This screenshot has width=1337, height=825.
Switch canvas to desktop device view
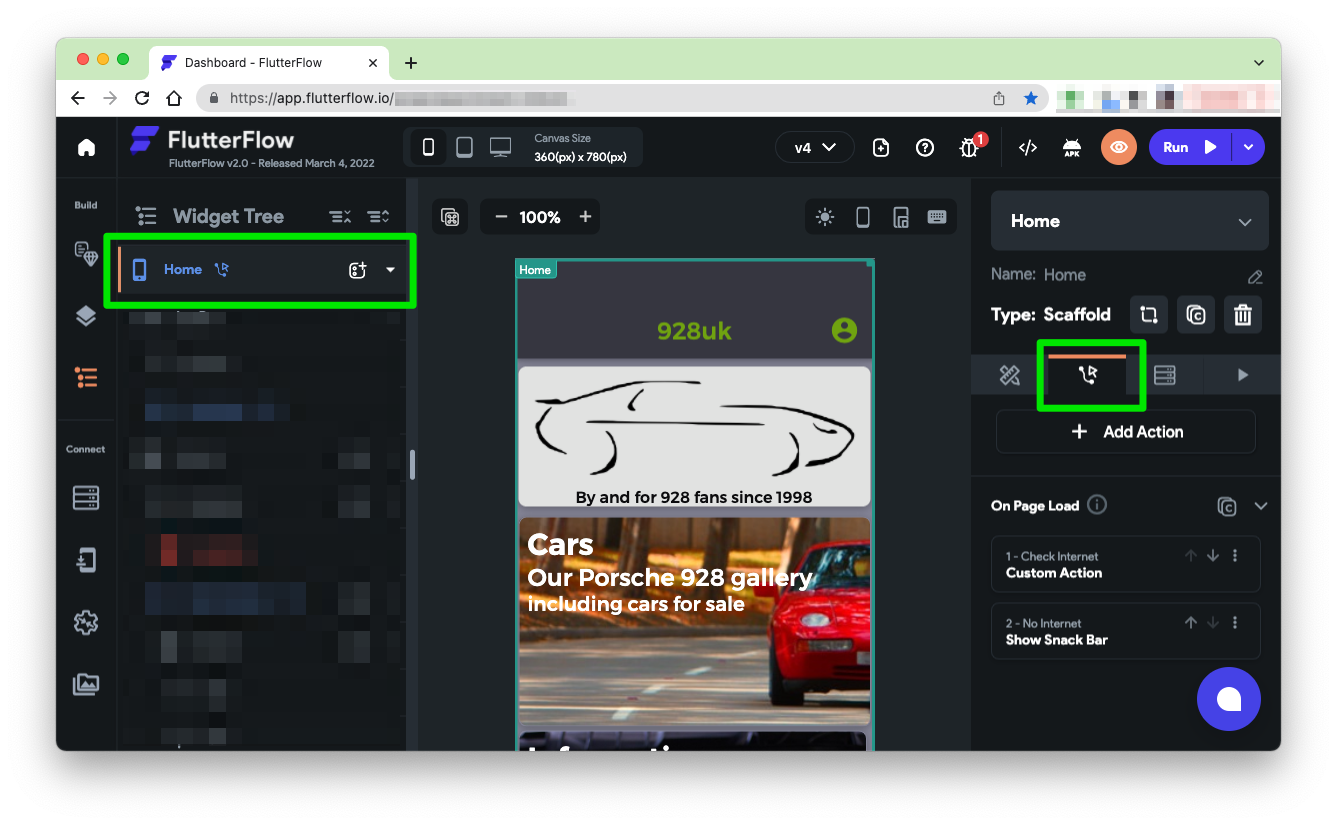point(500,147)
